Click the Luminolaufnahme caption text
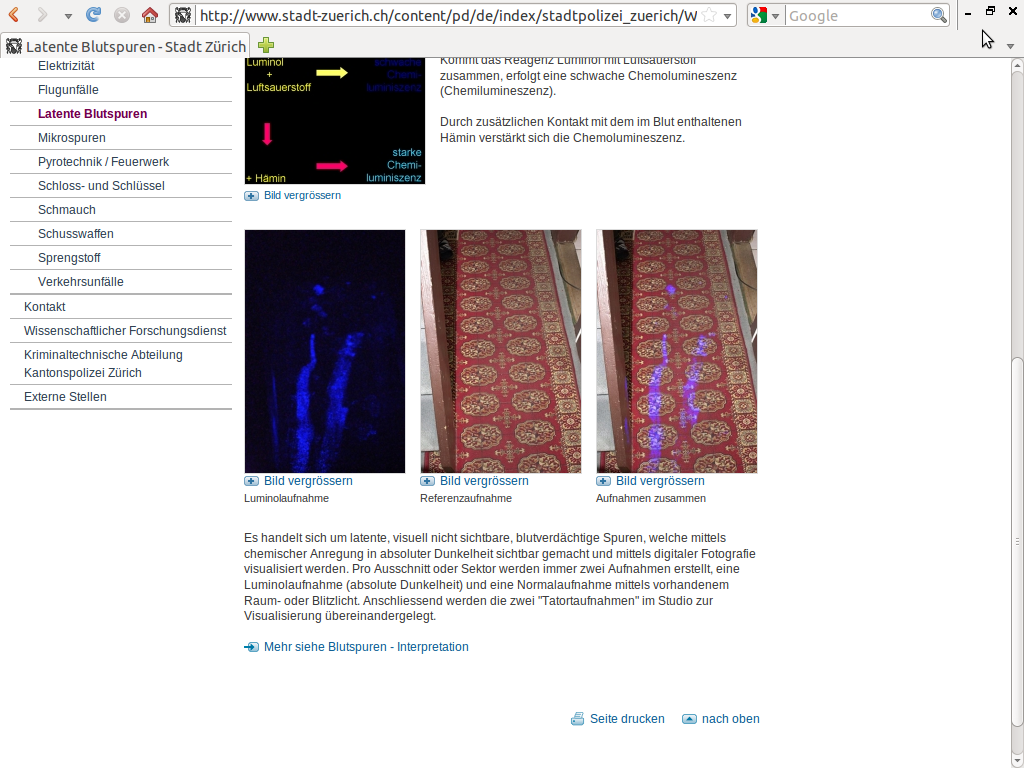Image resolution: width=1024 pixels, height=768 pixels. 286,499
